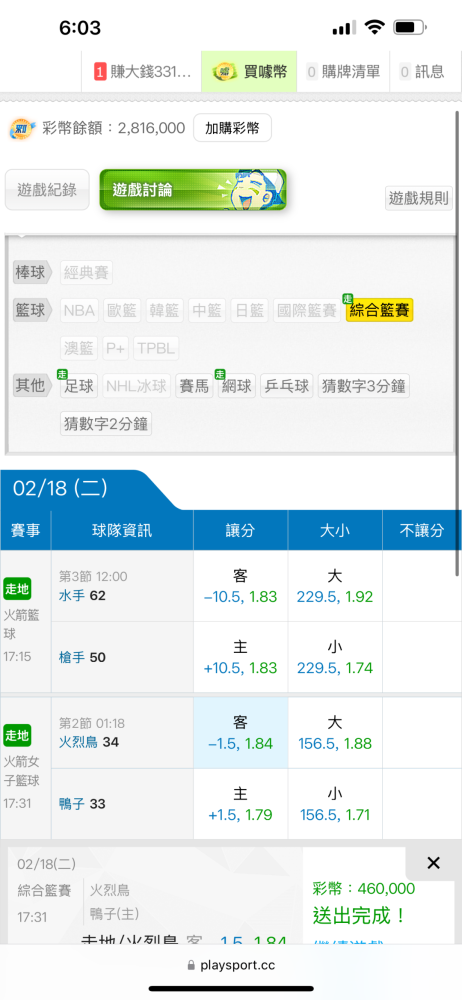Select 猜數字3分鐘 game

point(364,386)
